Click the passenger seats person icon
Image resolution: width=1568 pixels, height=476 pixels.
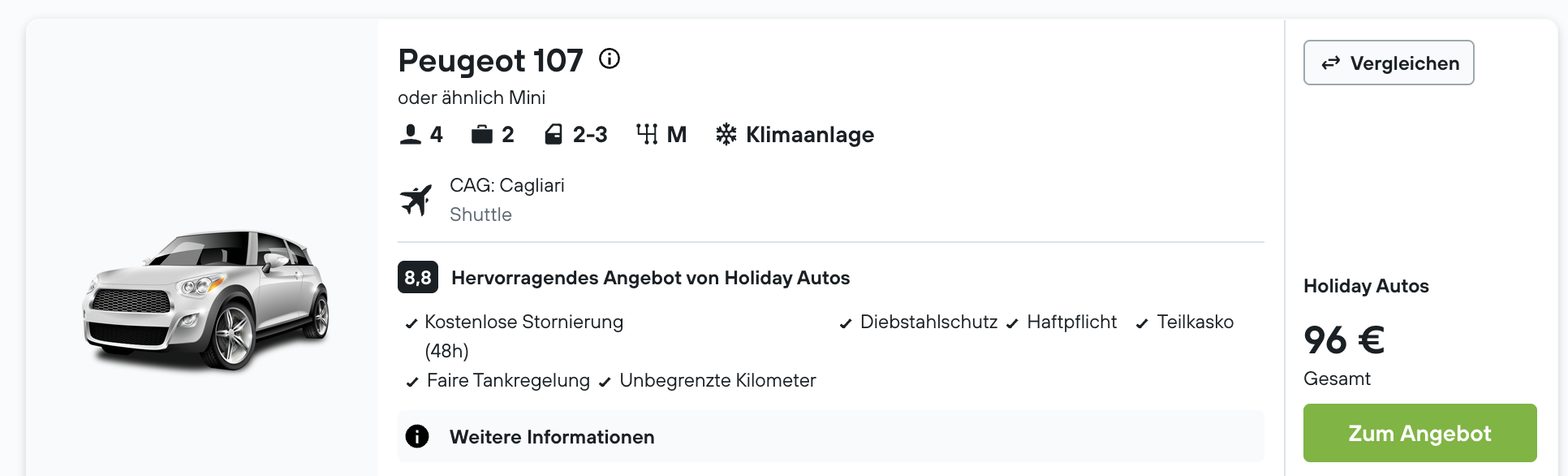point(411,134)
